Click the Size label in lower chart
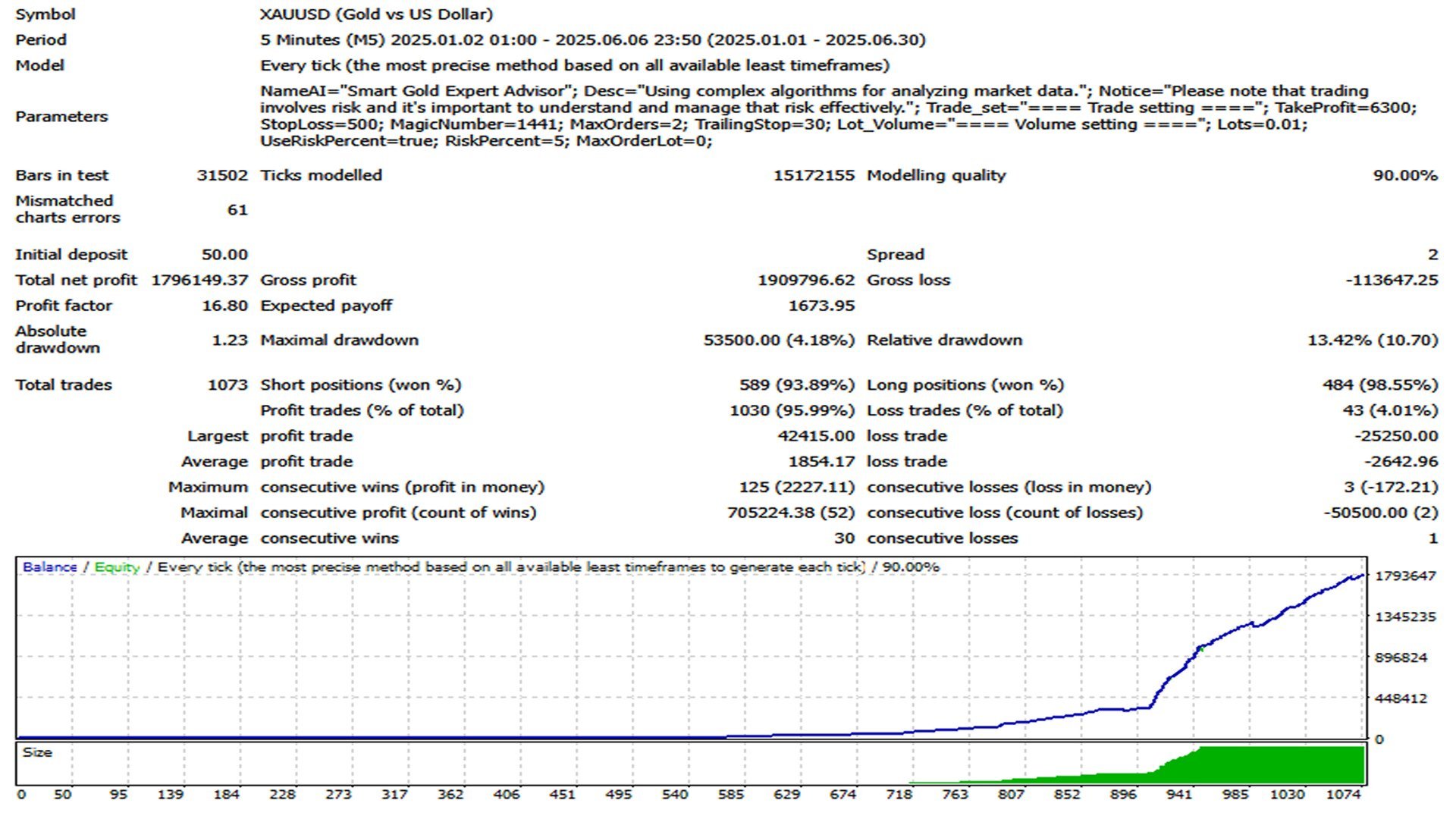Screen dimensions: 1456x819 point(37,752)
